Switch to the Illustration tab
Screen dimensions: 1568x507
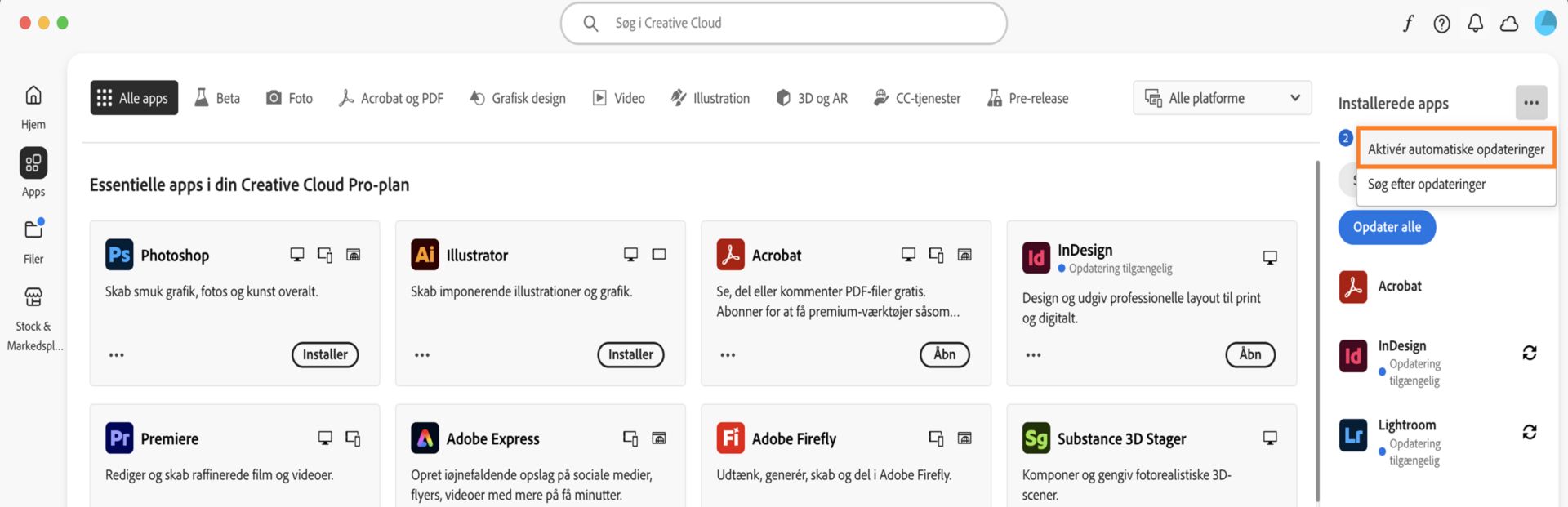710,98
